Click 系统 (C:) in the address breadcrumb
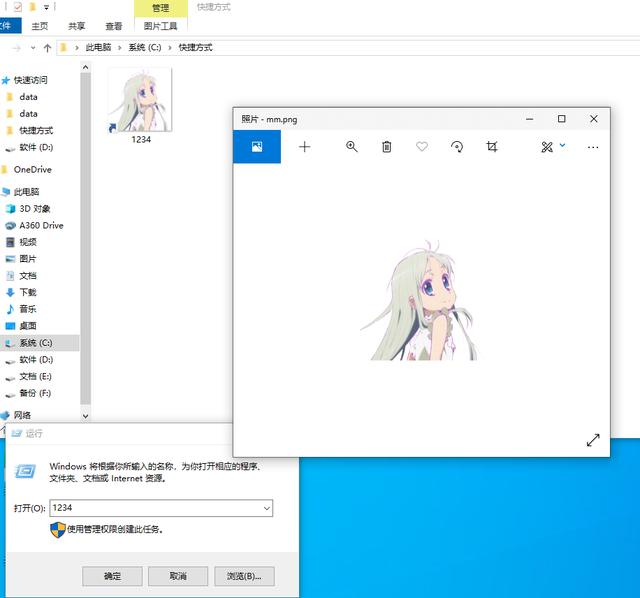 click(145, 48)
